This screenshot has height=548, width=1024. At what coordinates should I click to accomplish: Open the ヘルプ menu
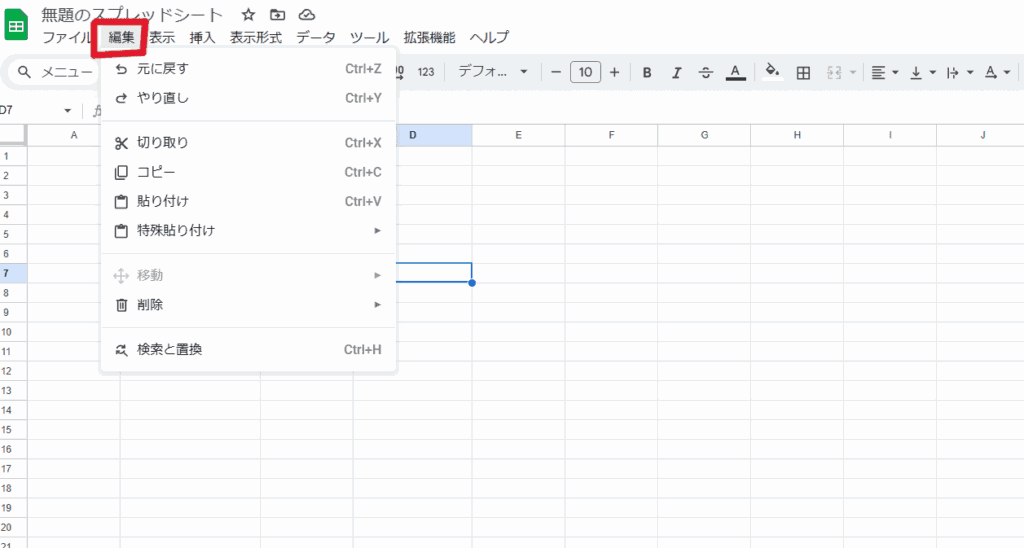click(489, 38)
